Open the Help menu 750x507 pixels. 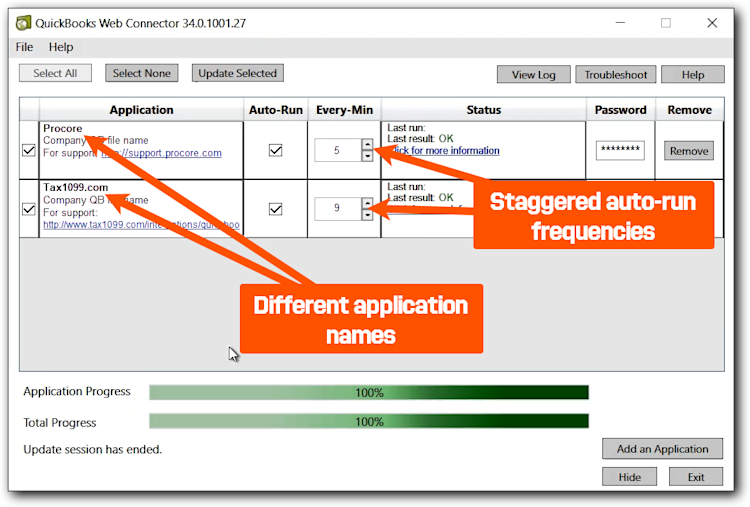click(61, 47)
